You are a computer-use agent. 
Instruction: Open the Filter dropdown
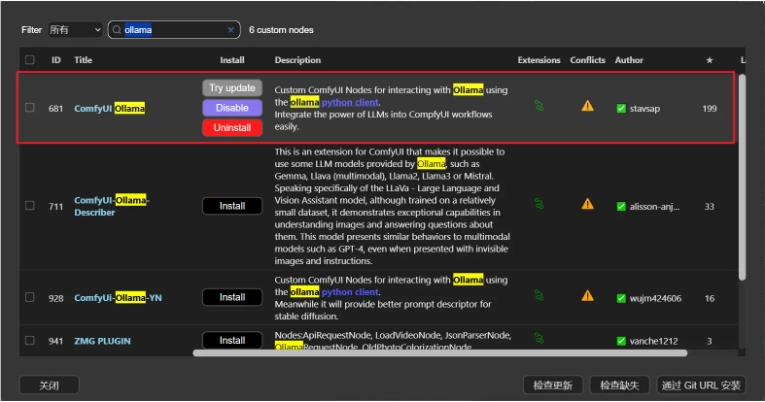point(75,30)
